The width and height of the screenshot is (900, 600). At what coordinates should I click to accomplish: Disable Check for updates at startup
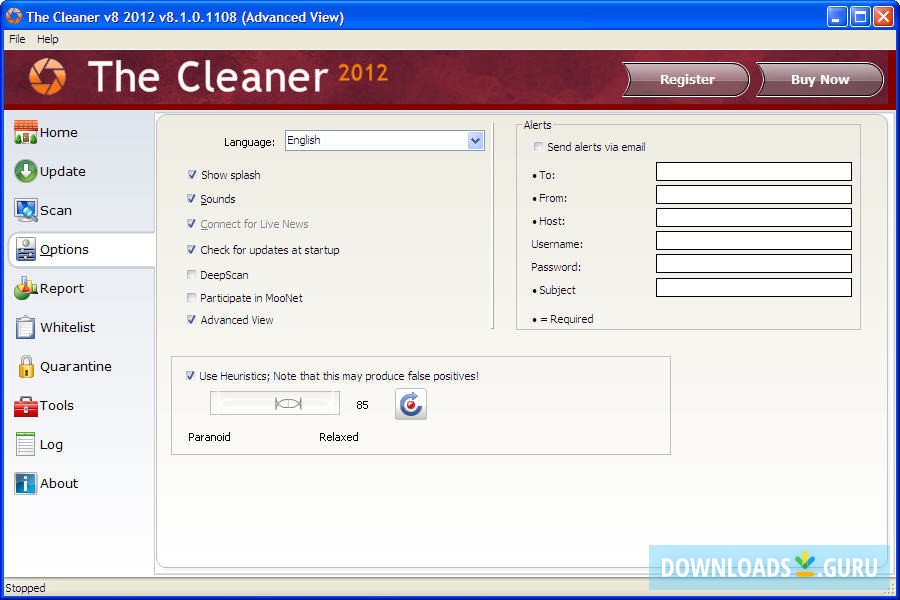click(192, 250)
